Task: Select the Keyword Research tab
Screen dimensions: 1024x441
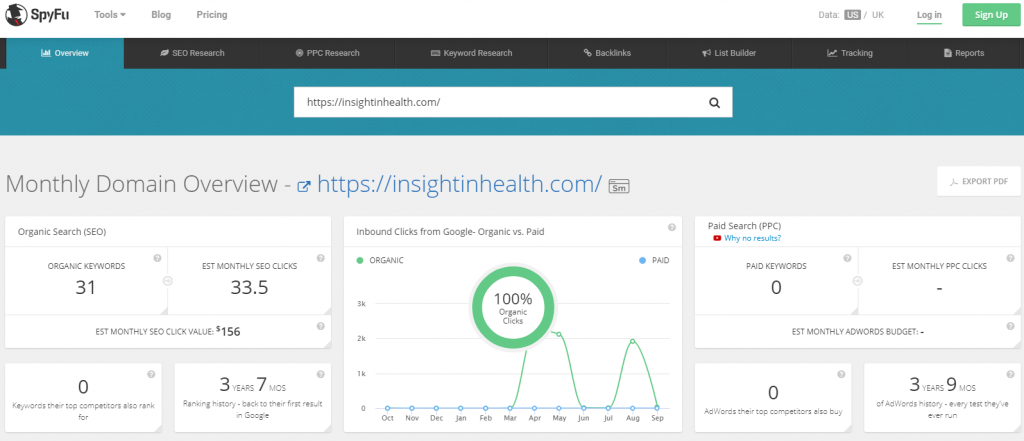Action: [x=471, y=53]
